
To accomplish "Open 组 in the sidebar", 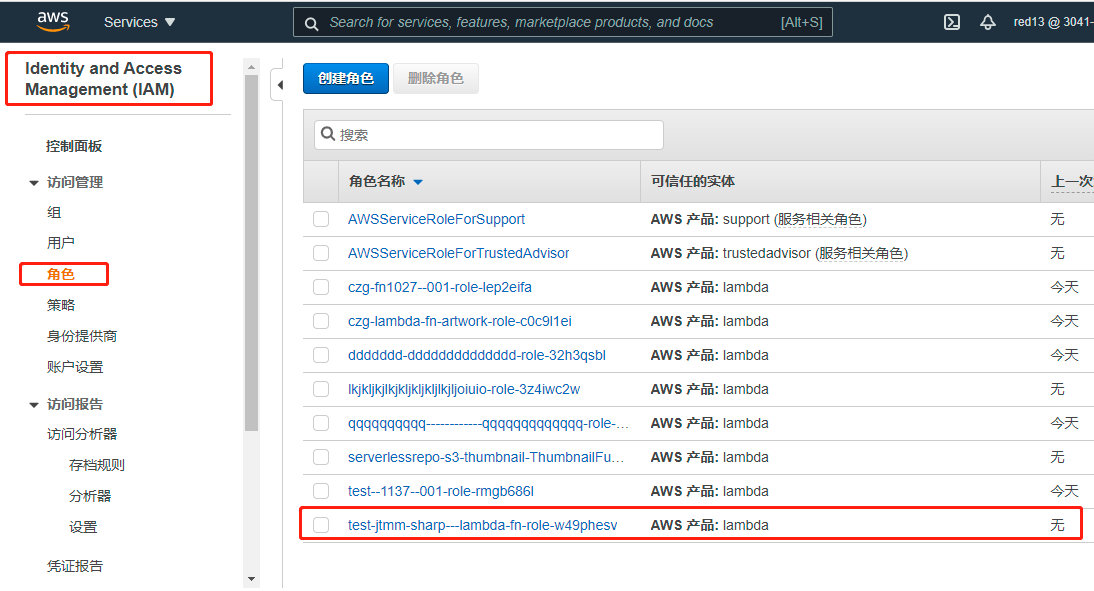I will click(x=54, y=212).
